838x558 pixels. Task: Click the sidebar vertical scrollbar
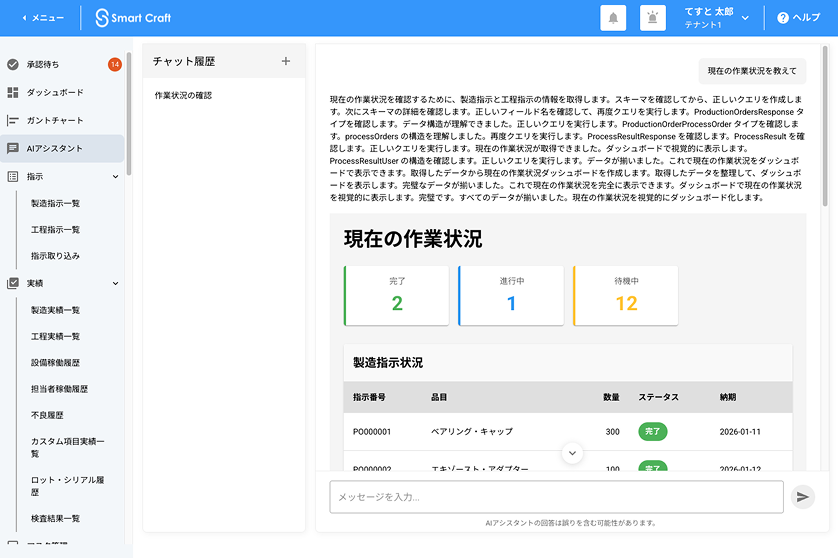point(129,114)
